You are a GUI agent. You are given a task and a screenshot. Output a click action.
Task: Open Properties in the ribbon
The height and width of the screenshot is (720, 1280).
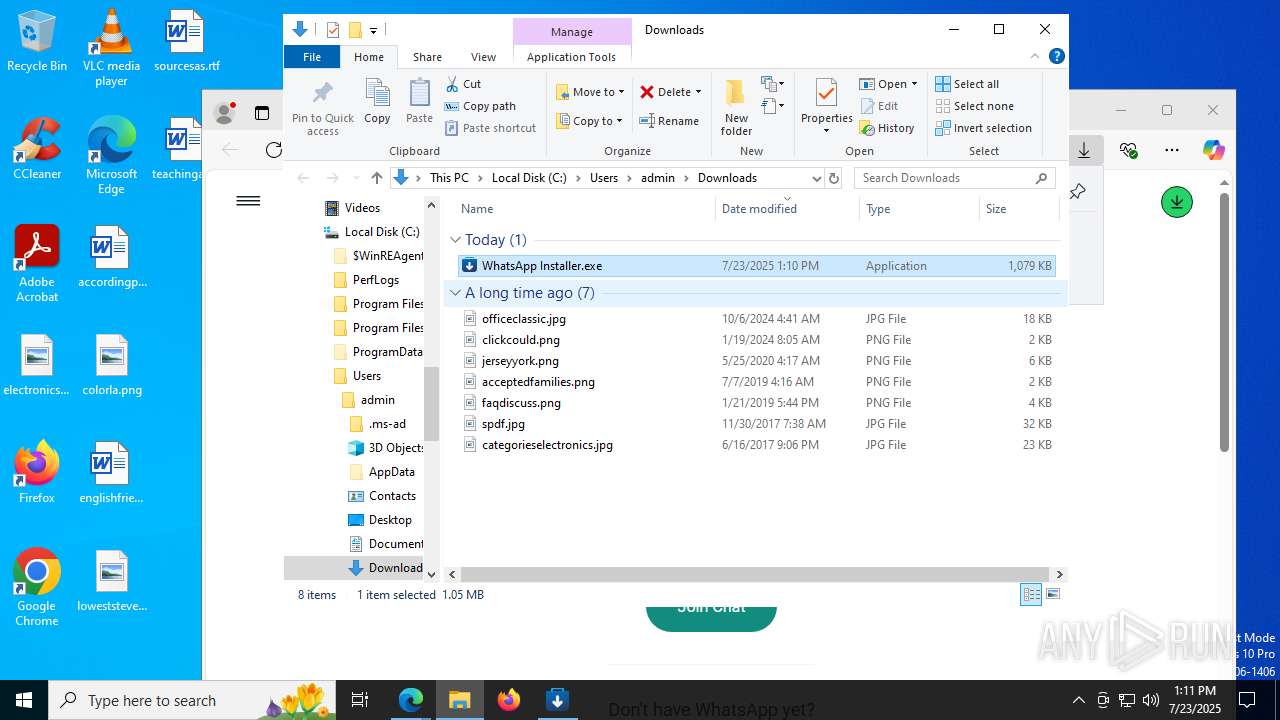826,106
